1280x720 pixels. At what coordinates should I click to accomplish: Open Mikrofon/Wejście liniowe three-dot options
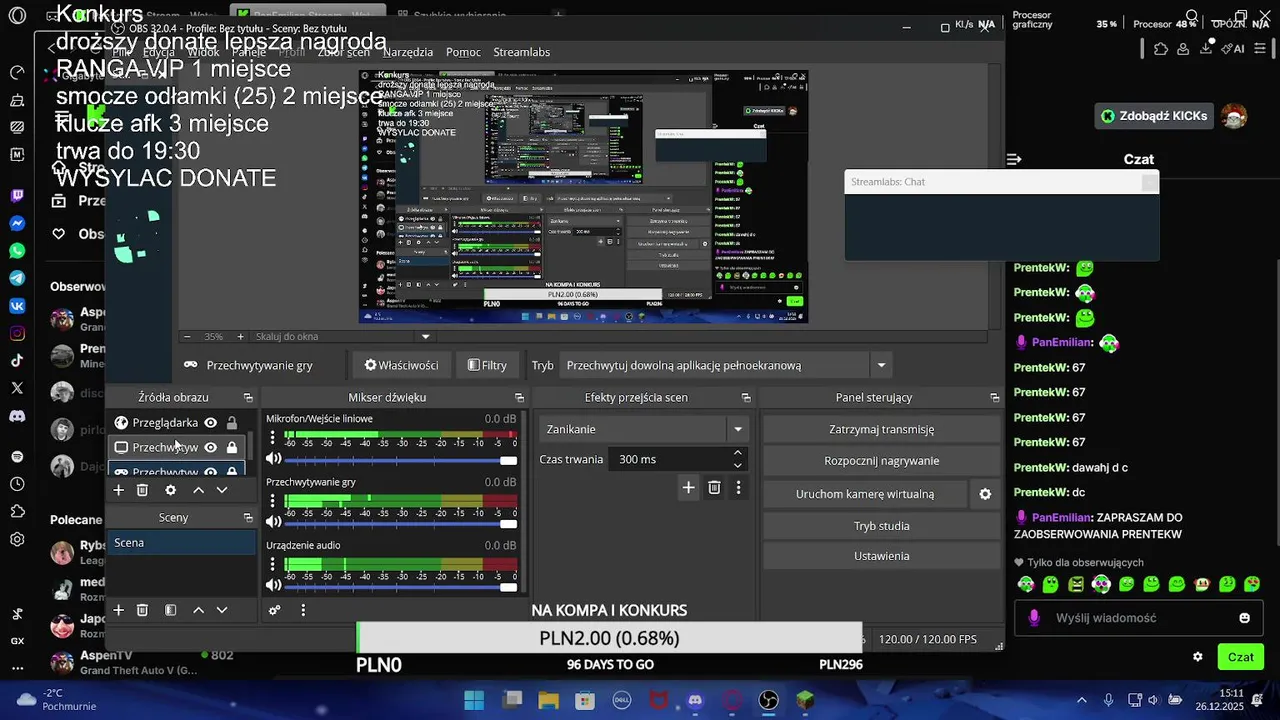coord(272,437)
